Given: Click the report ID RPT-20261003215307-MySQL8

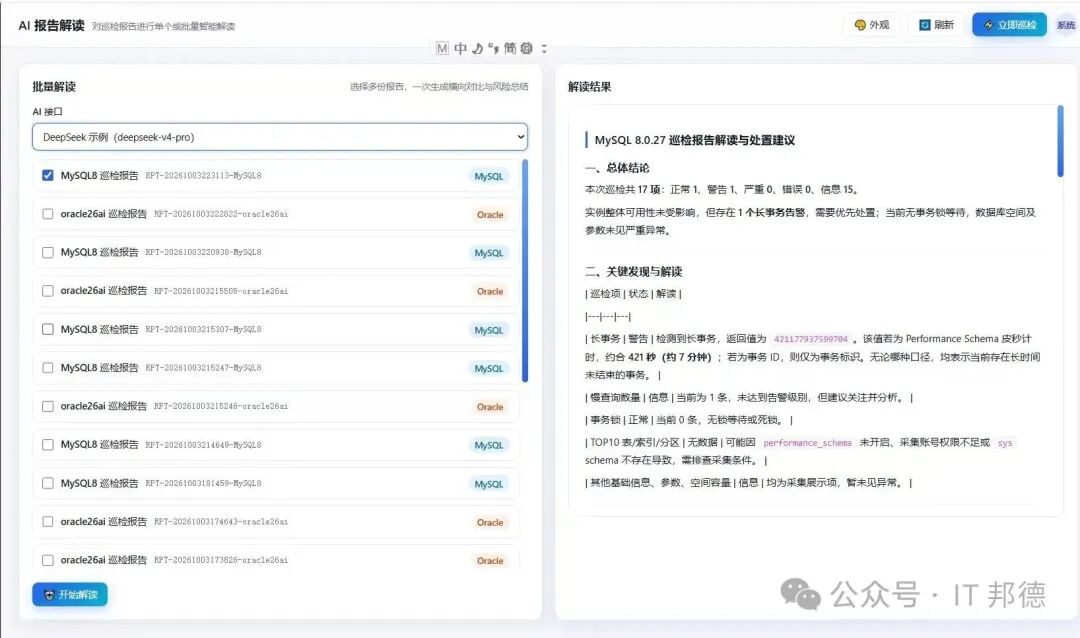Looking at the screenshot, I should pos(203,330).
